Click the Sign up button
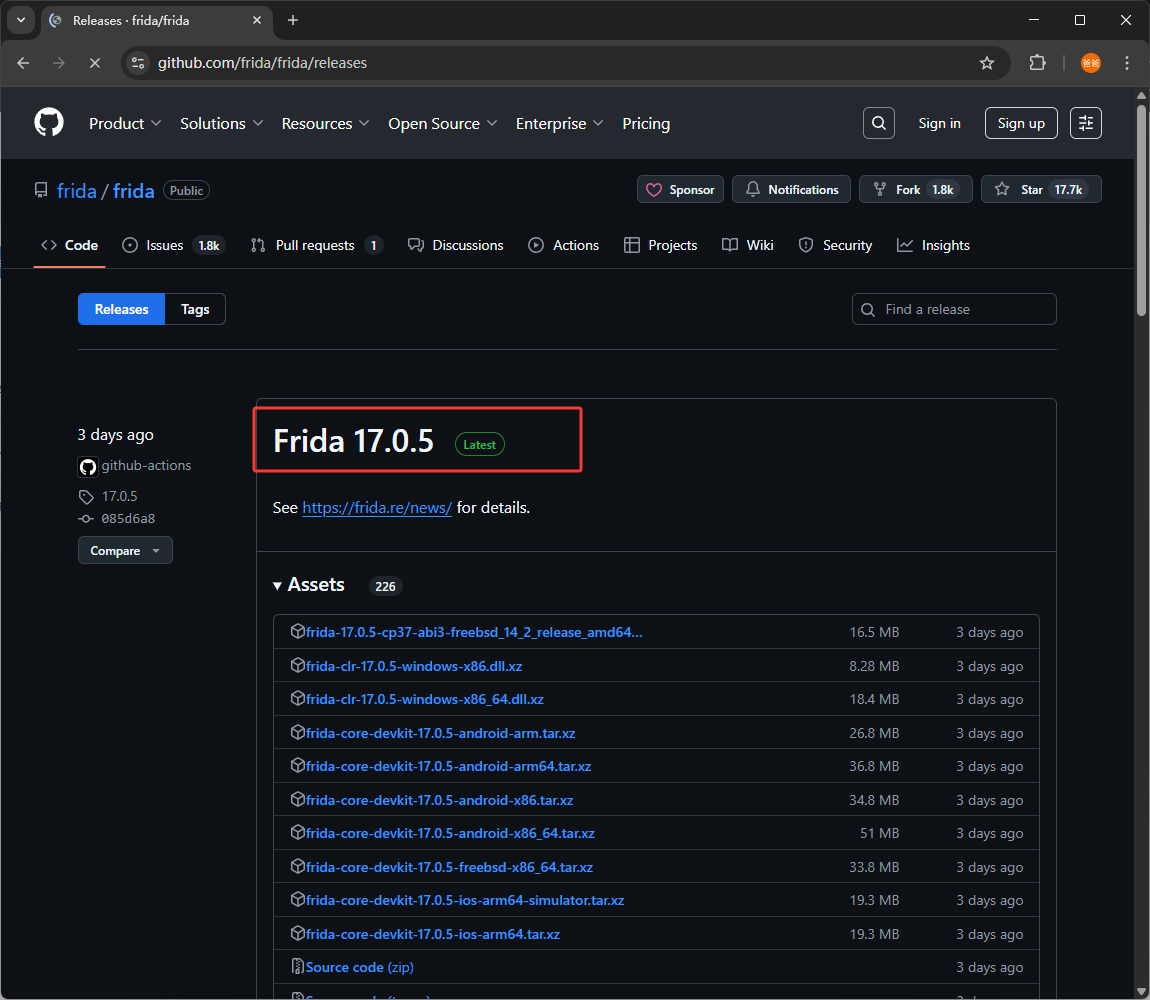1150x1000 pixels. coord(1021,123)
